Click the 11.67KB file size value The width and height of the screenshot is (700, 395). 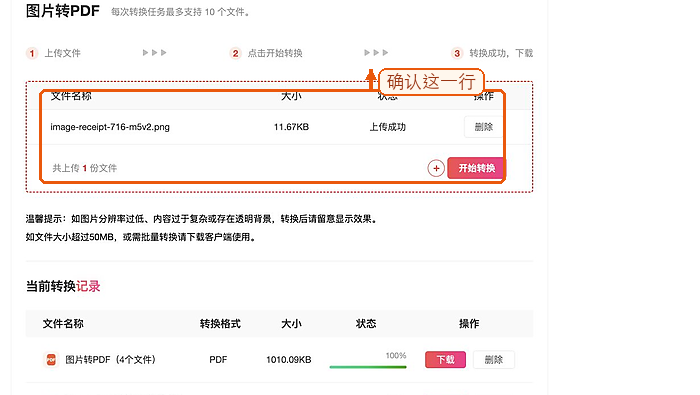(x=291, y=127)
